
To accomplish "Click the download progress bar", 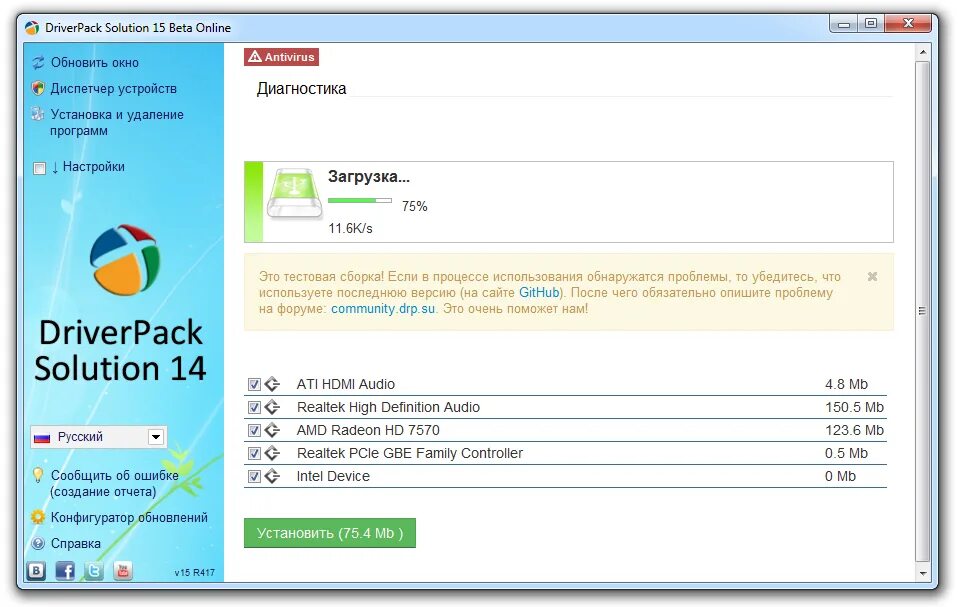I will (x=360, y=200).
